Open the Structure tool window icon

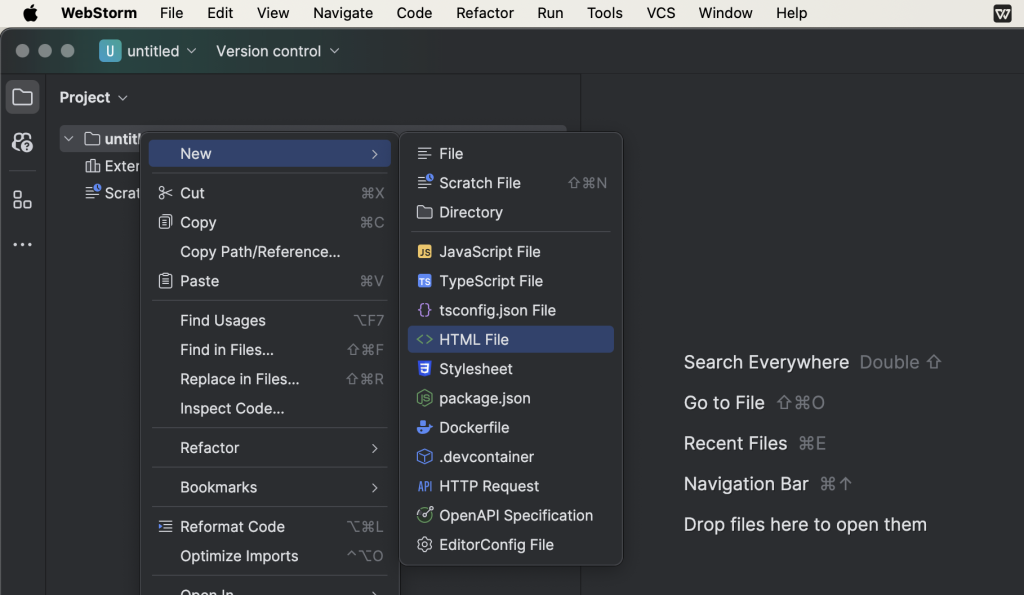(22, 199)
